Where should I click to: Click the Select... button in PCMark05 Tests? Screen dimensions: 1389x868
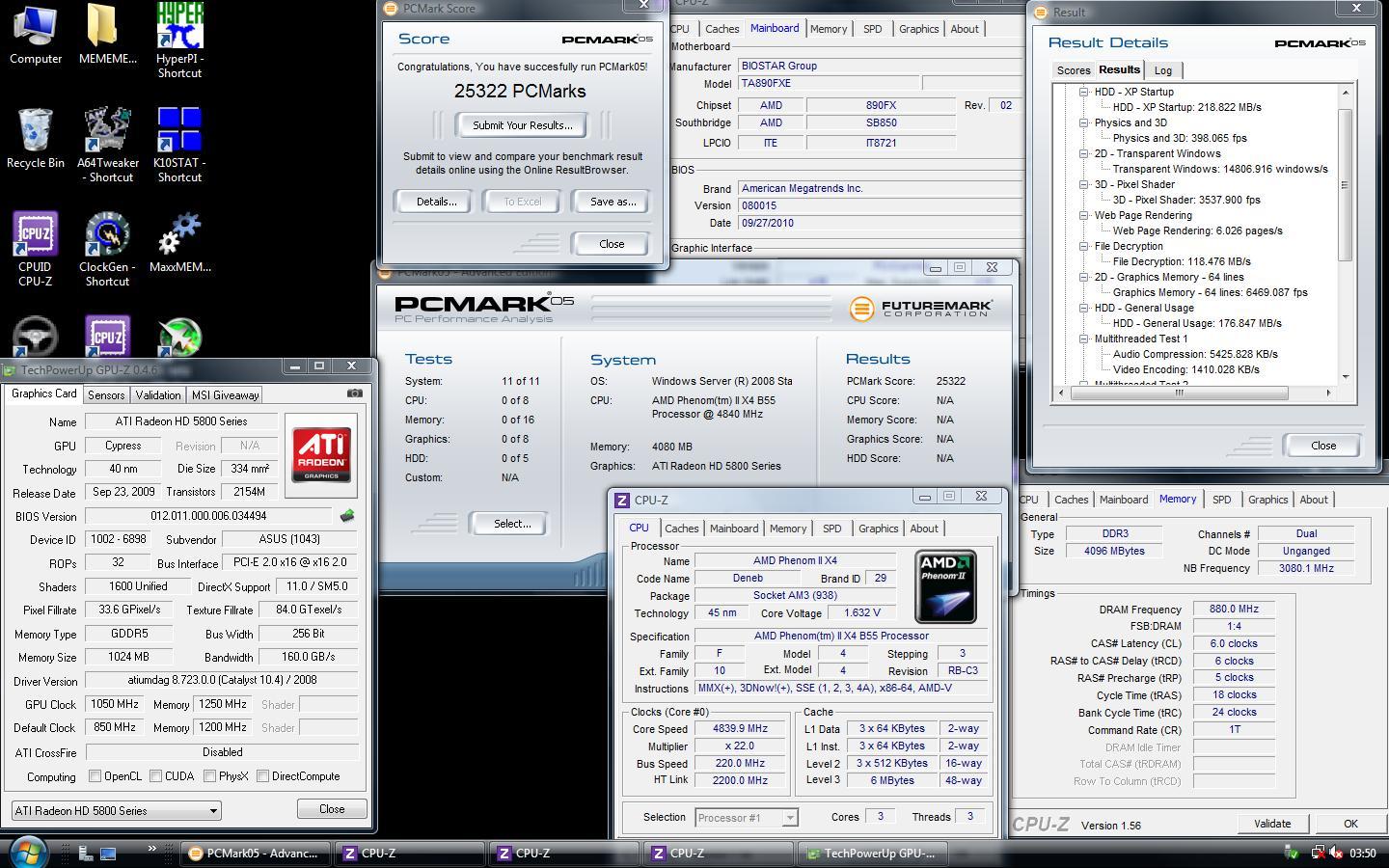coord(512,524)
